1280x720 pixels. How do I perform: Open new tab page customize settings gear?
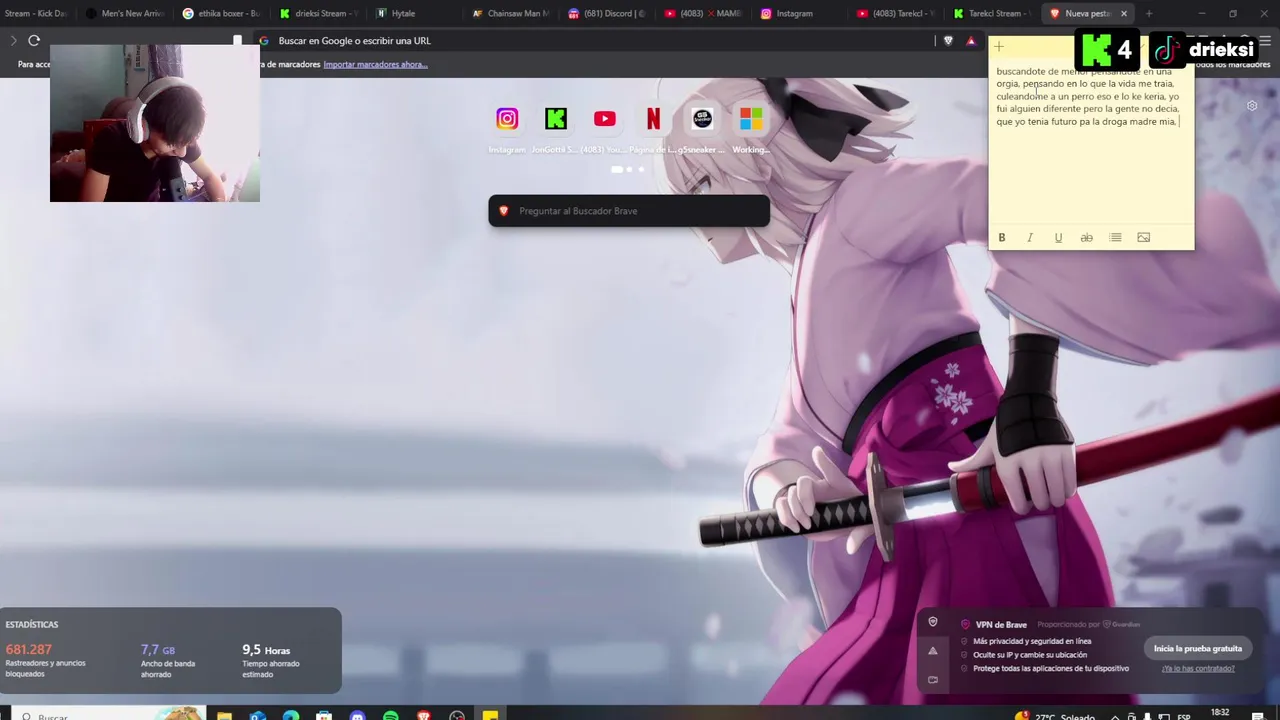click(1252, 106)
